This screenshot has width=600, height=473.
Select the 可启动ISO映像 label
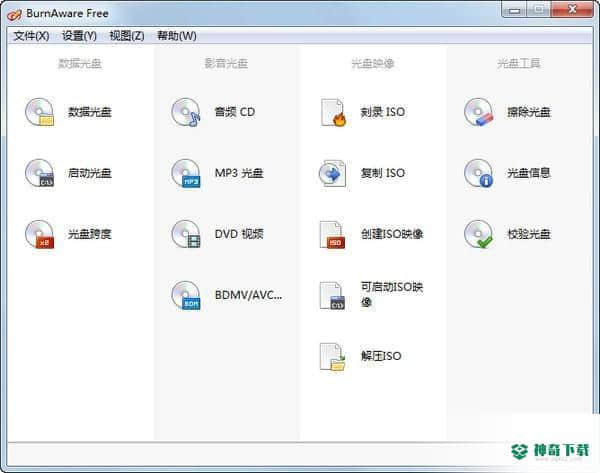pyautogui.click(x=392, y=295)
